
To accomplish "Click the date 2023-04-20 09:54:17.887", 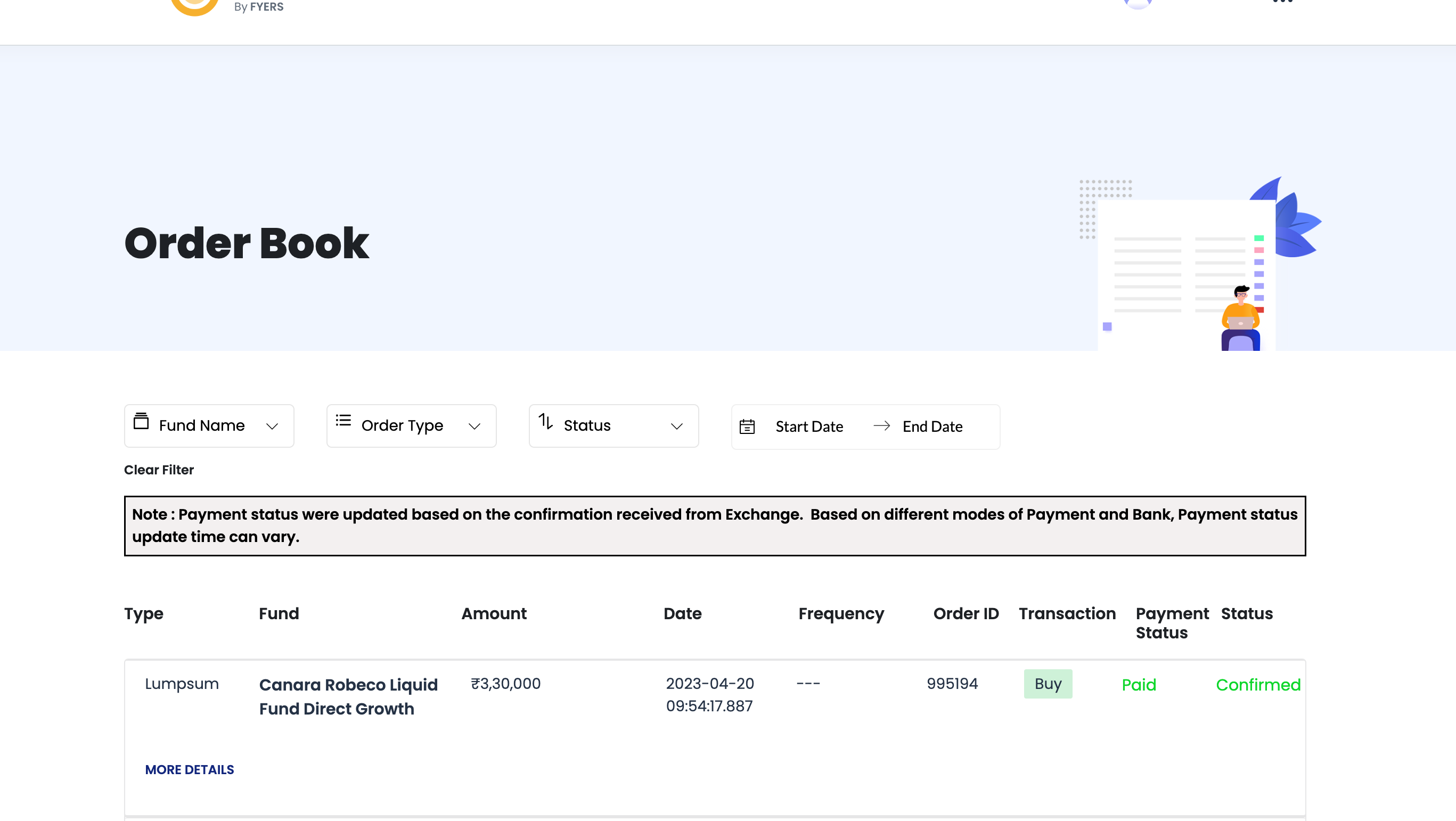I will (710, 694).
